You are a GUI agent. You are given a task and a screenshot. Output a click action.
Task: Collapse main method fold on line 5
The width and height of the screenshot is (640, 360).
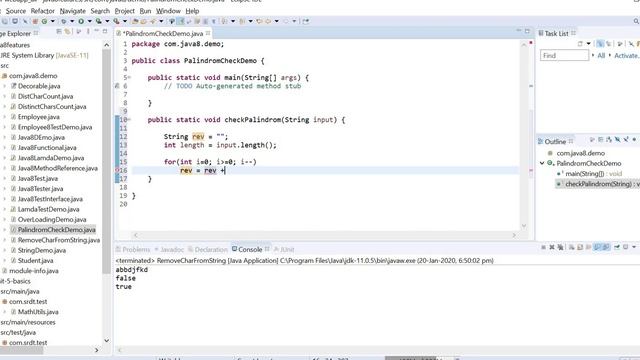[129, 77]
